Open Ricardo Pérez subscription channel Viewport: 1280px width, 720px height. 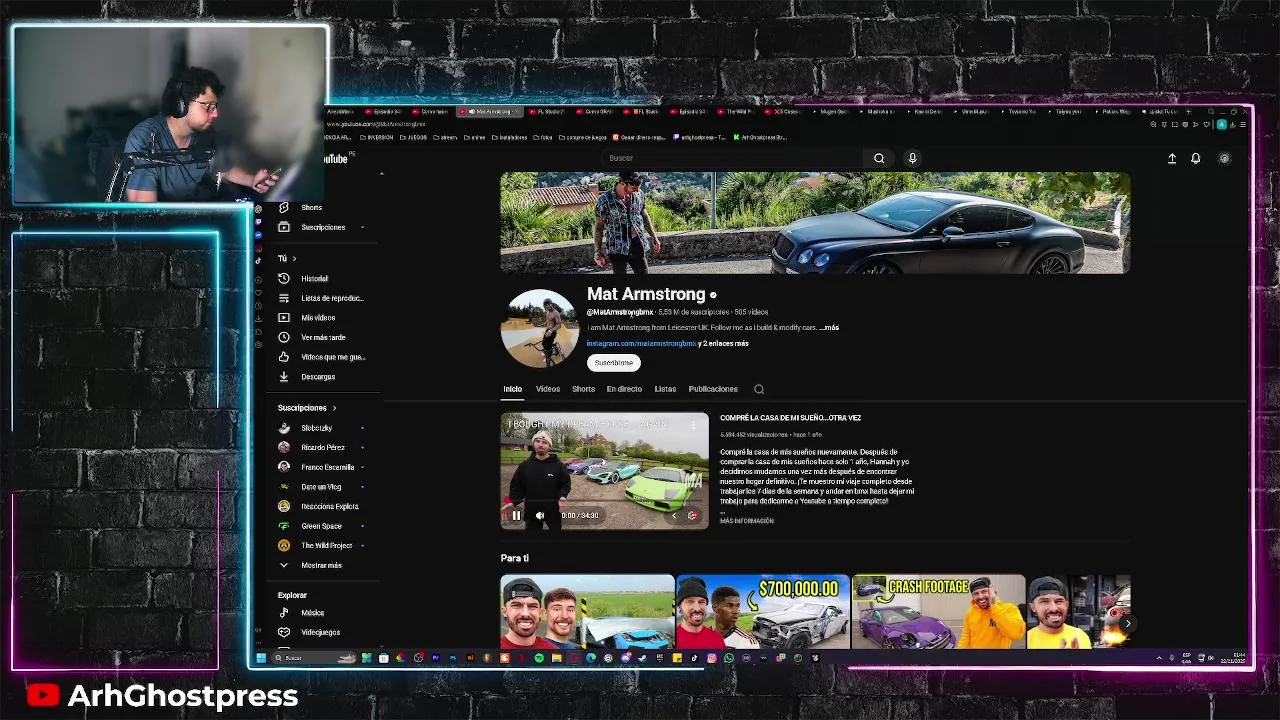click(322, 447)
